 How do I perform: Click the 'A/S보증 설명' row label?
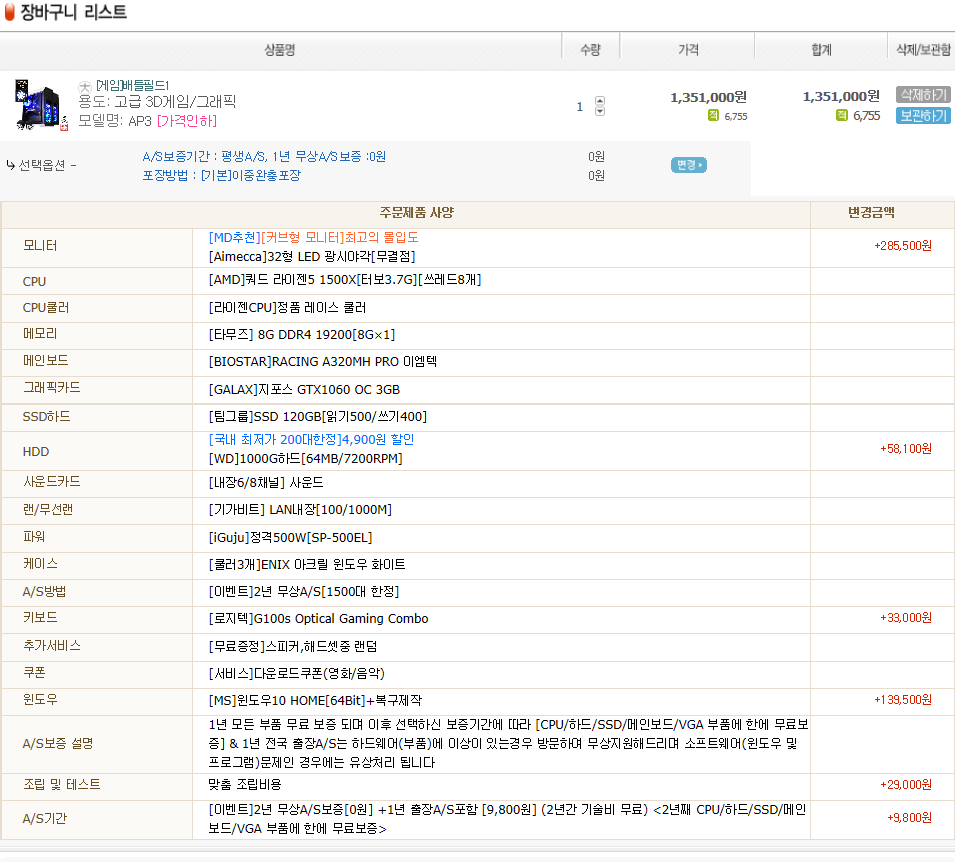58,744
